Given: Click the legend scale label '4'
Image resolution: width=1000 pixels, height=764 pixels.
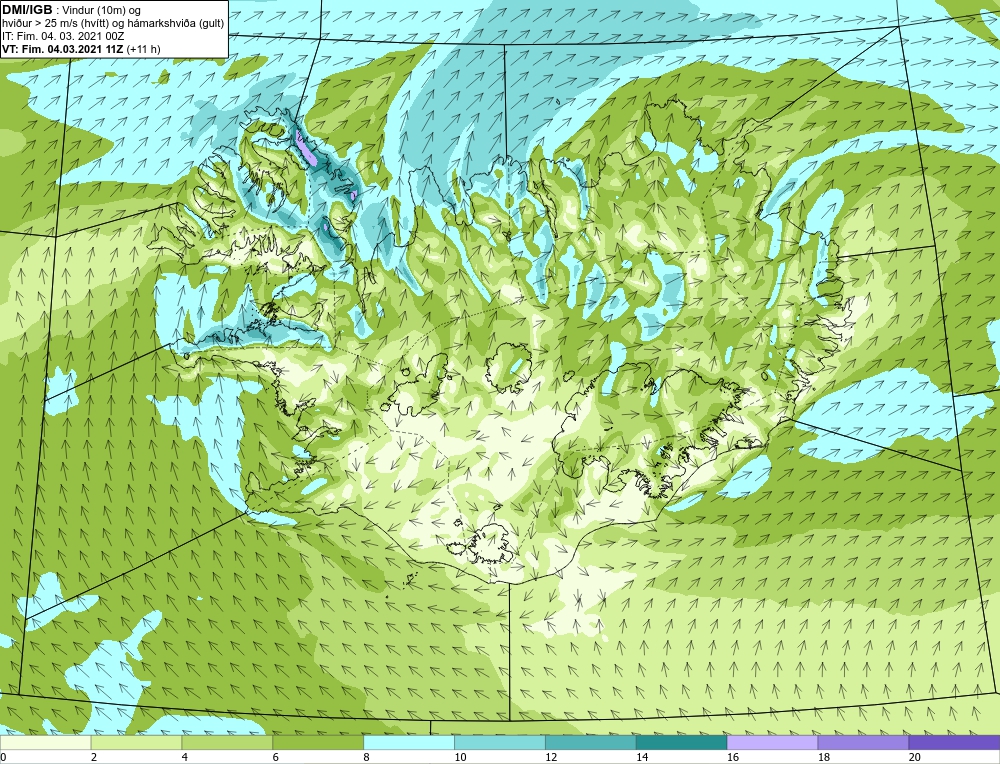Looking at the screenshot, I should point(185,757).
